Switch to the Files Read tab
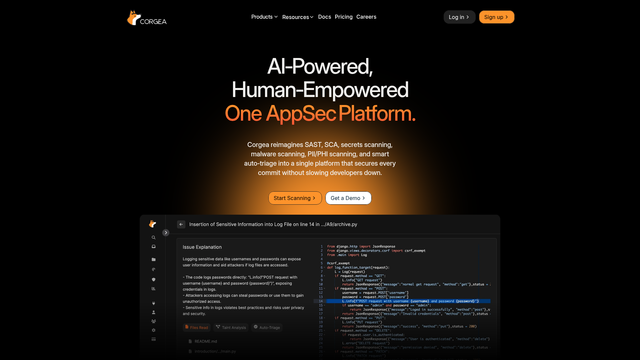This screenshot has height=360, width=640. pyautogui.click(x=197, y=327)
